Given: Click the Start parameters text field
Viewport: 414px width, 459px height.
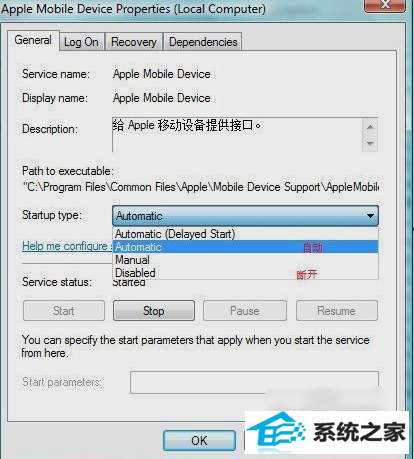Looking at the screenshot, I should click(x=254, y=382).
